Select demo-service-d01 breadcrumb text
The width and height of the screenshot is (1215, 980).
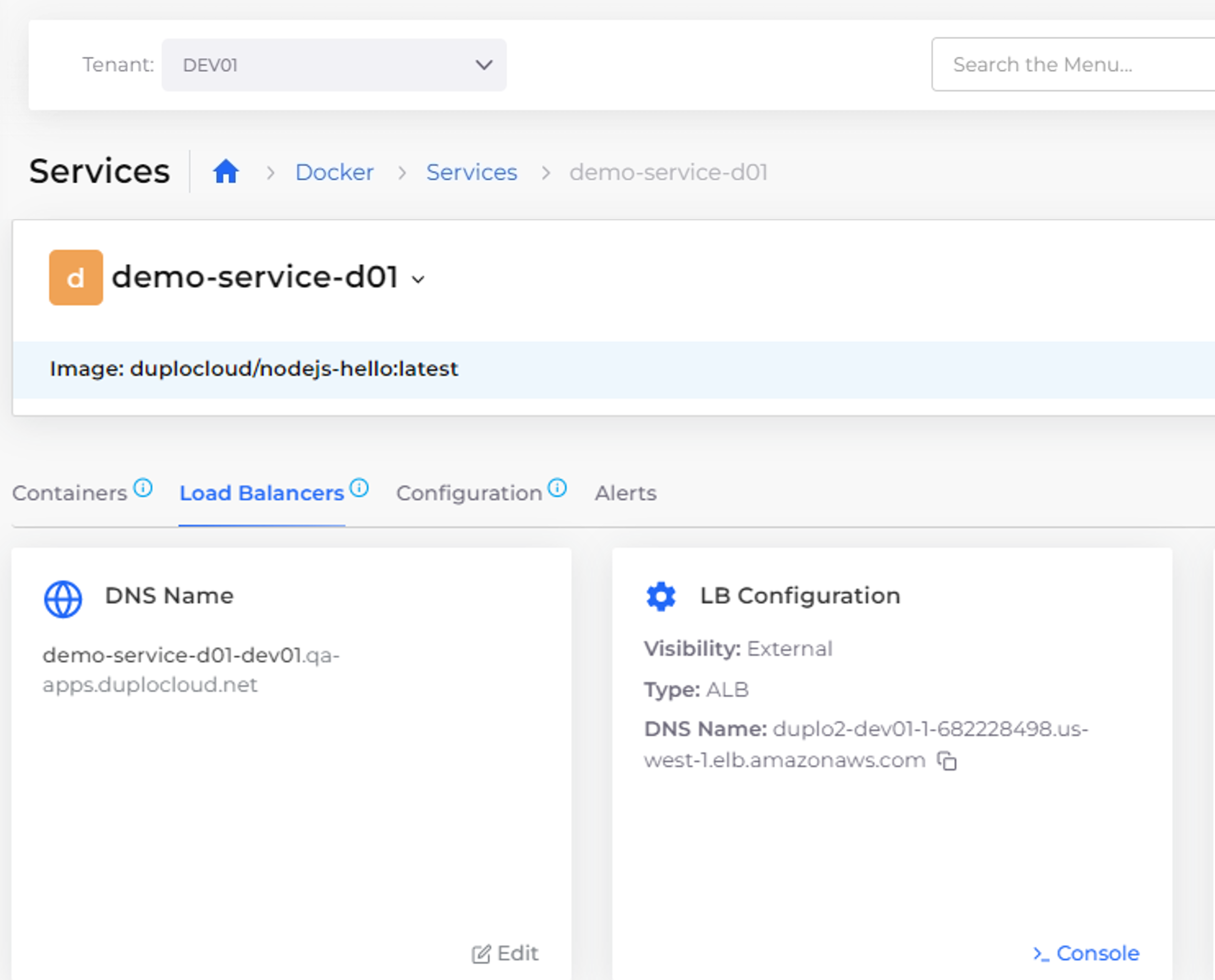[x=669, y=172]
